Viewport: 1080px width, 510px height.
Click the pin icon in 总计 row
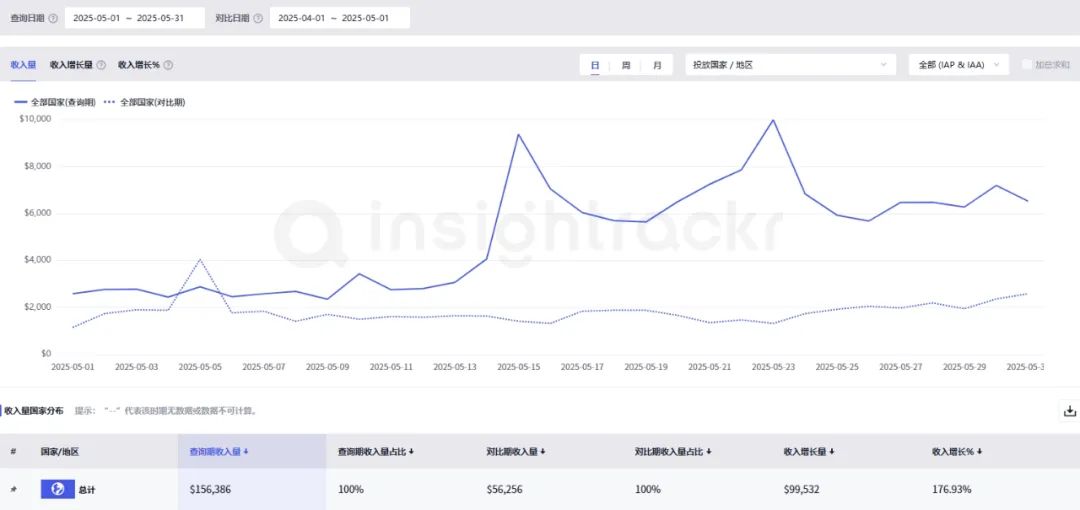(x=14, y=489)
